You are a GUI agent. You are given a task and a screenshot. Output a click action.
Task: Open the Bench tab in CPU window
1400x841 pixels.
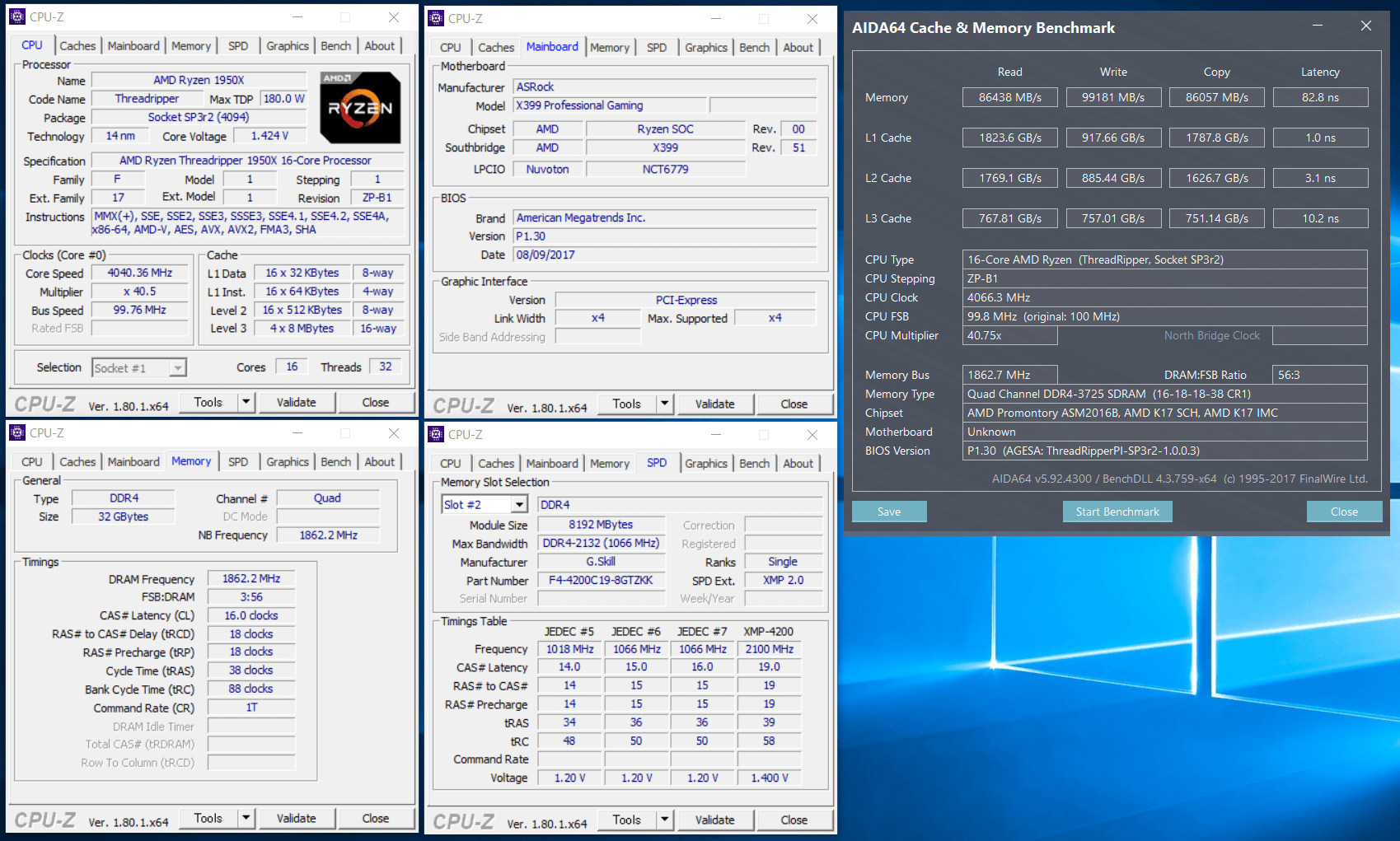tap(336, 46)
